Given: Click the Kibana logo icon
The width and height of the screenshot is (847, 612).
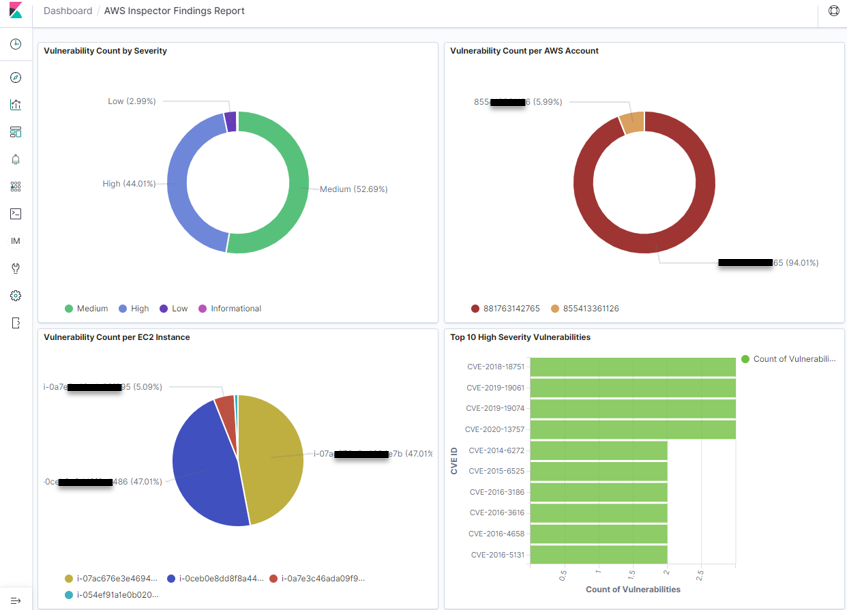Looking at the screenshot, I should coord(16,10).
